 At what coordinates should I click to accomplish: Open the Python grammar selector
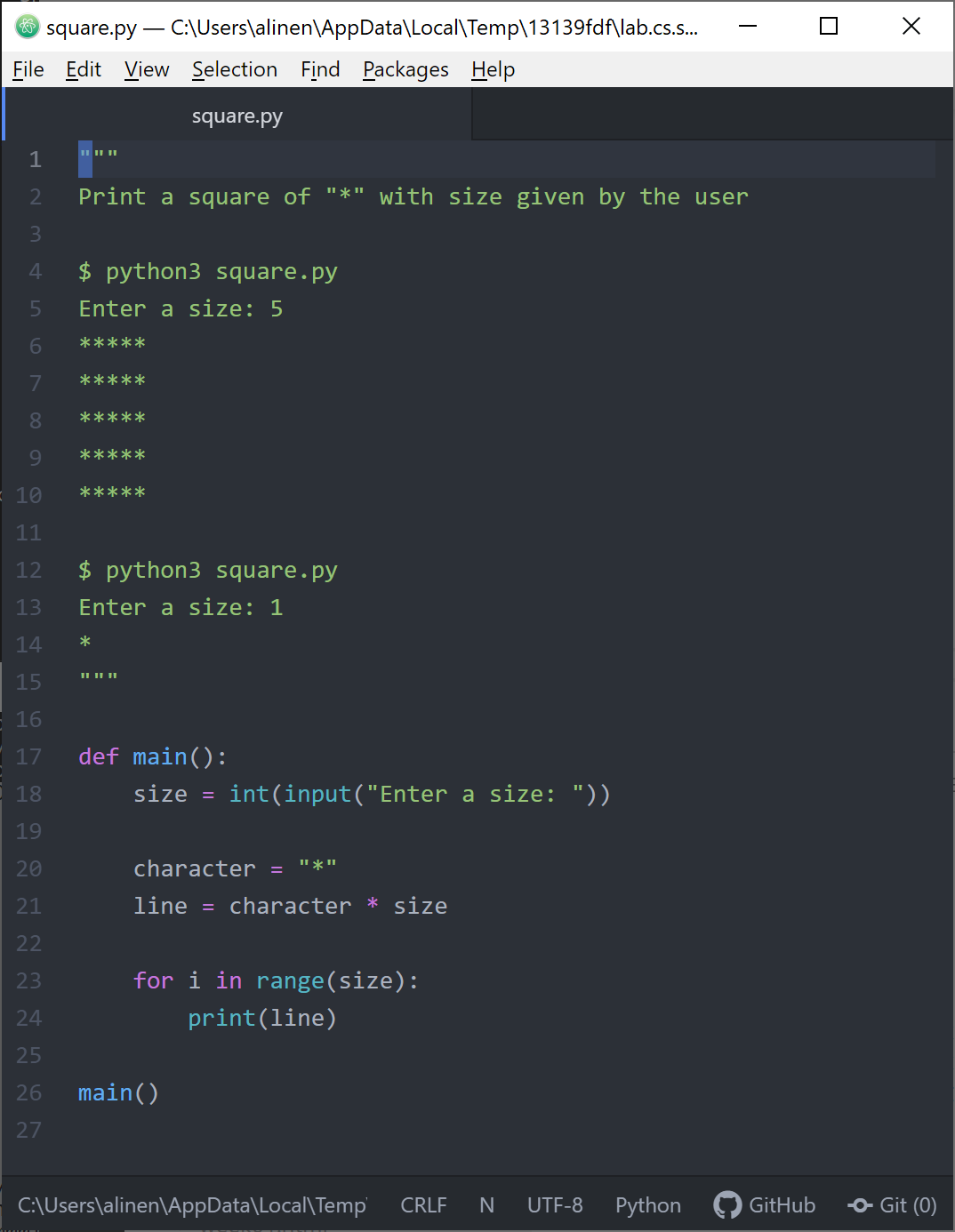coord(648,1205)
